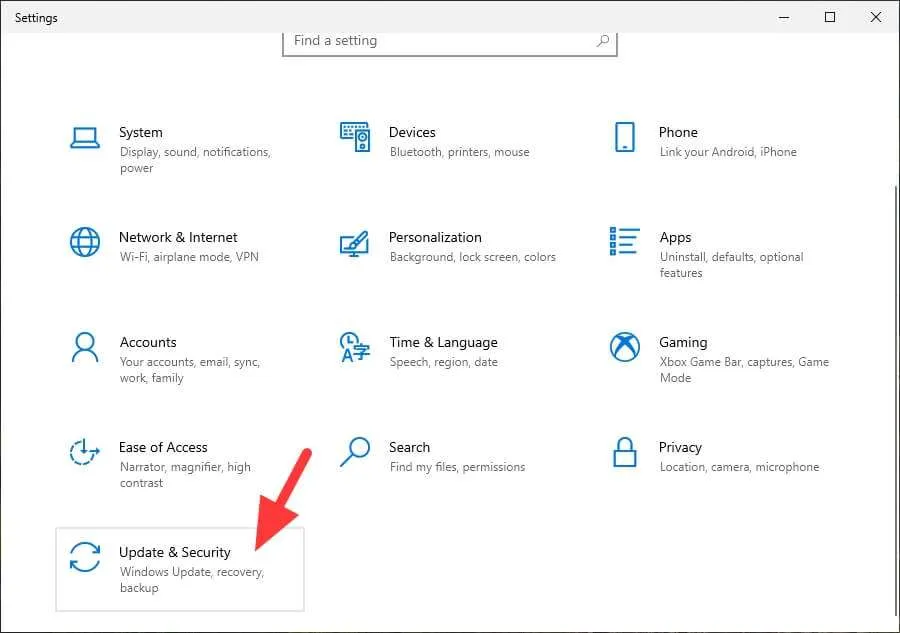Screen dimensions: 900x633
Task: Select the Phone icon
Action: point(624,137)
